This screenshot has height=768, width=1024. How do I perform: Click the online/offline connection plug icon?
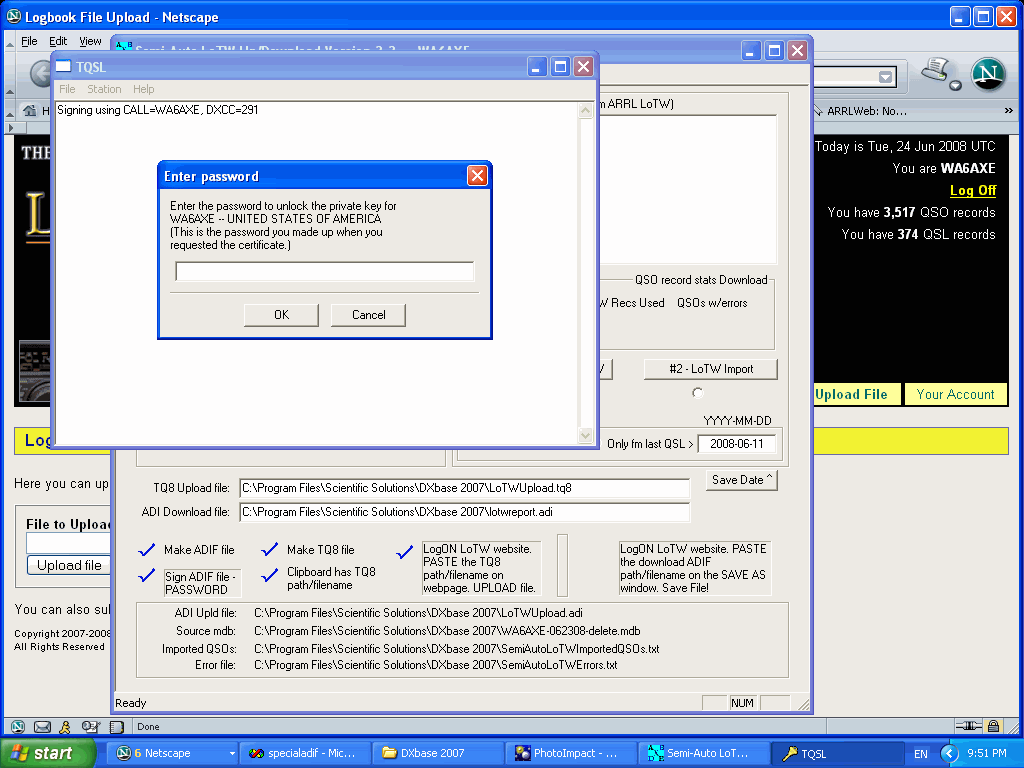pyautogui.click(x=968, y=726)
